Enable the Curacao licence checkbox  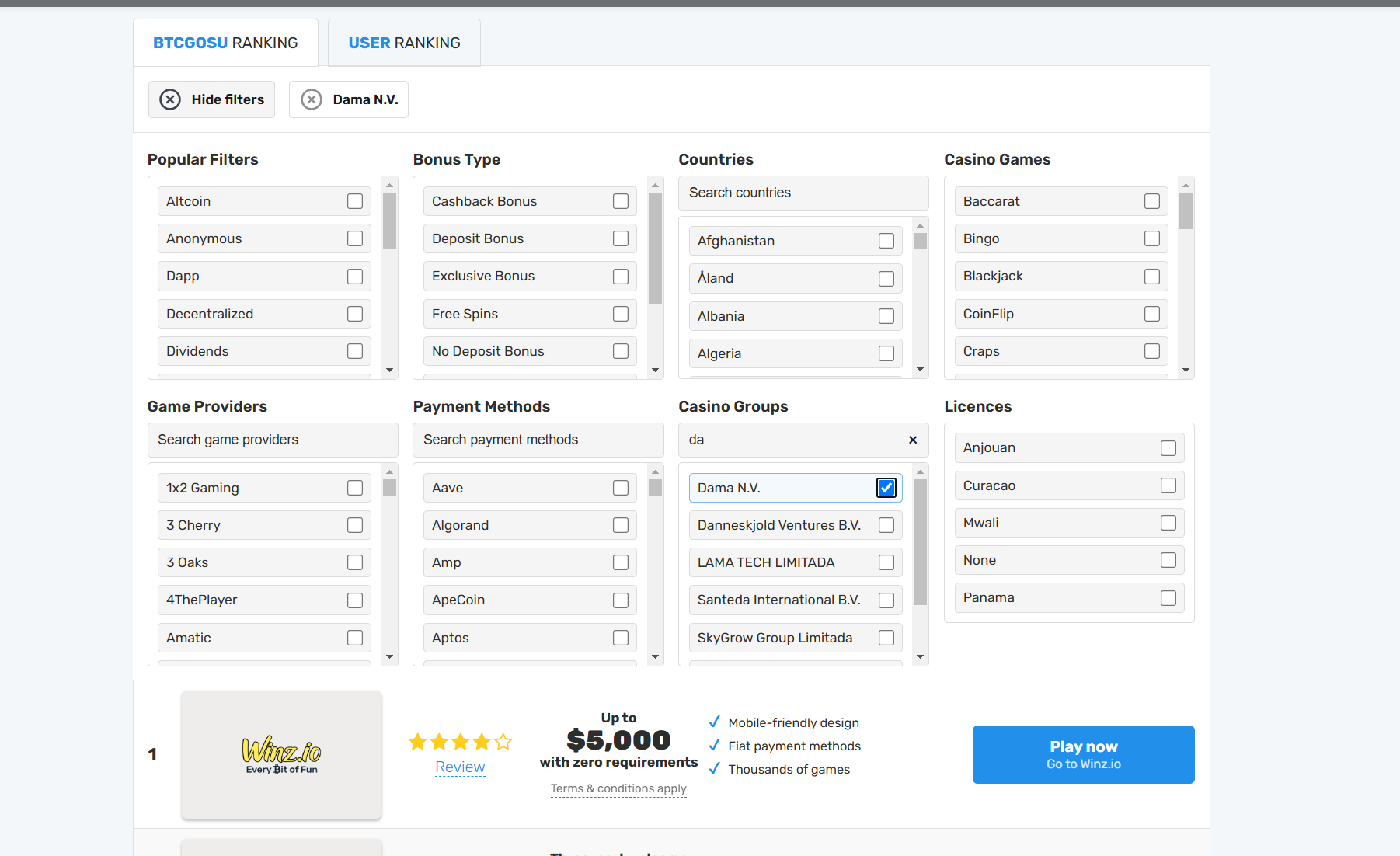[1168, 485]
